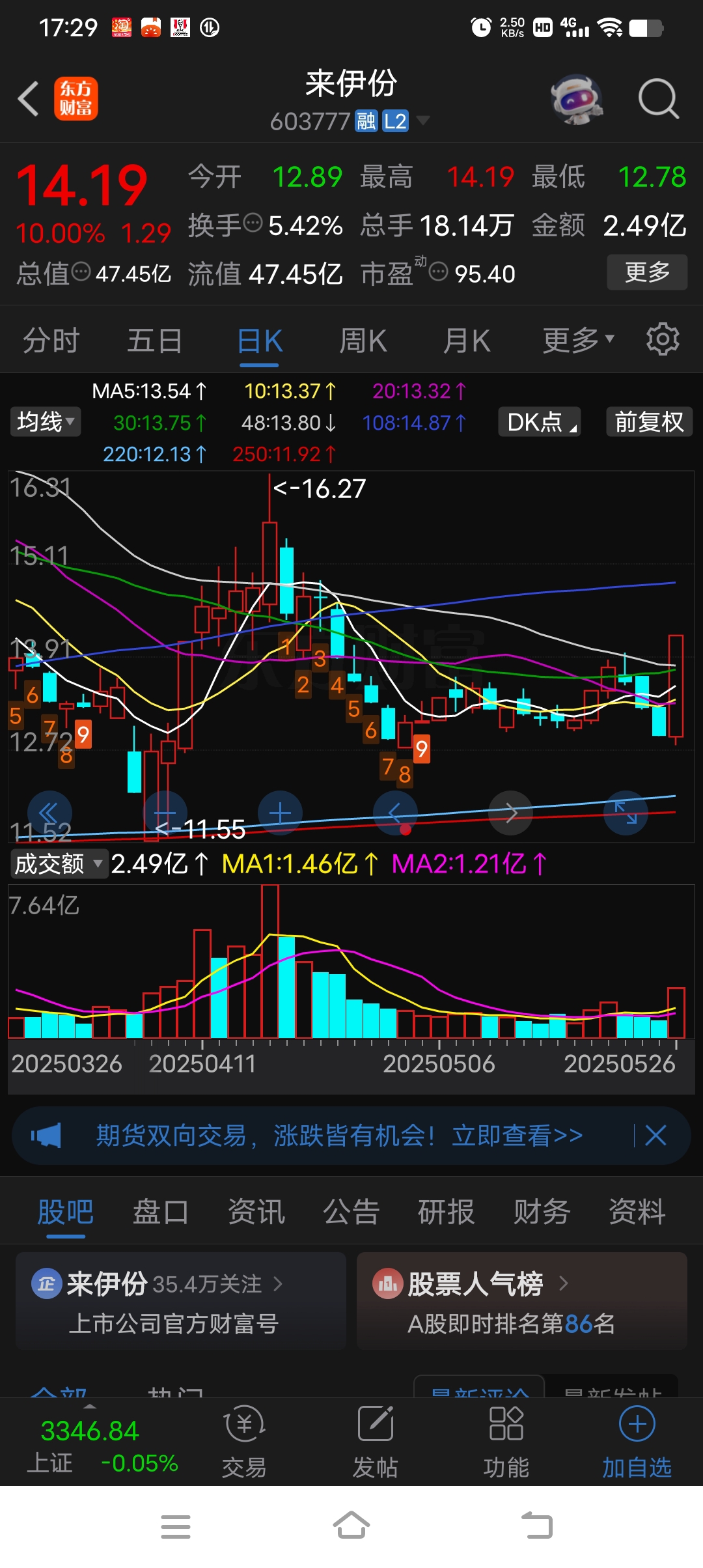The image size is (703, 1568).
Task: Tap the 20250506 date axis marker
Action: [x=439, y=1063]
